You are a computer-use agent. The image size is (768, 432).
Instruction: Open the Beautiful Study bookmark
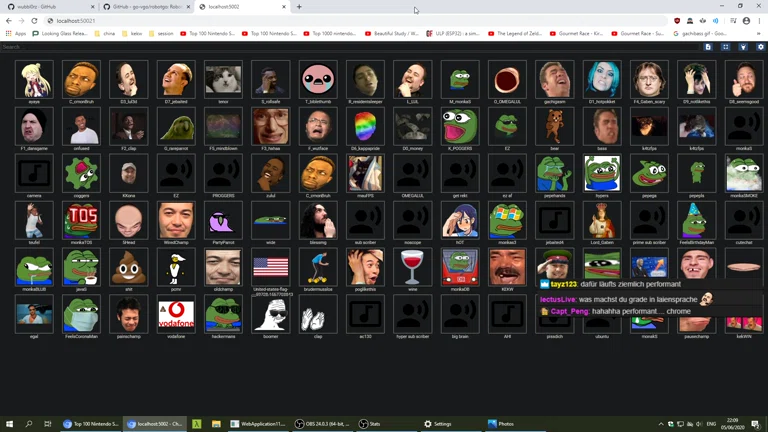(392, 34)
